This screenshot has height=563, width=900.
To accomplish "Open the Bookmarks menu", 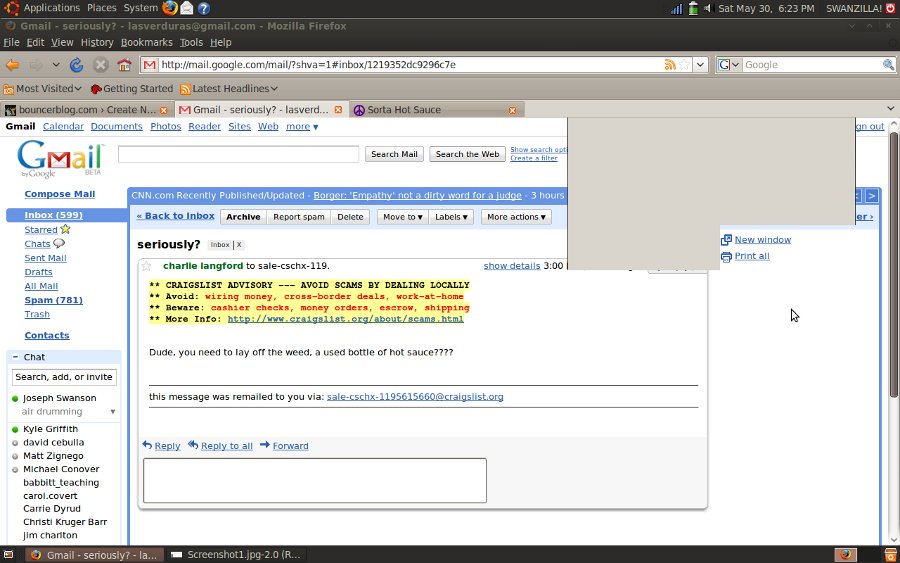I will (x=146, y=43).
